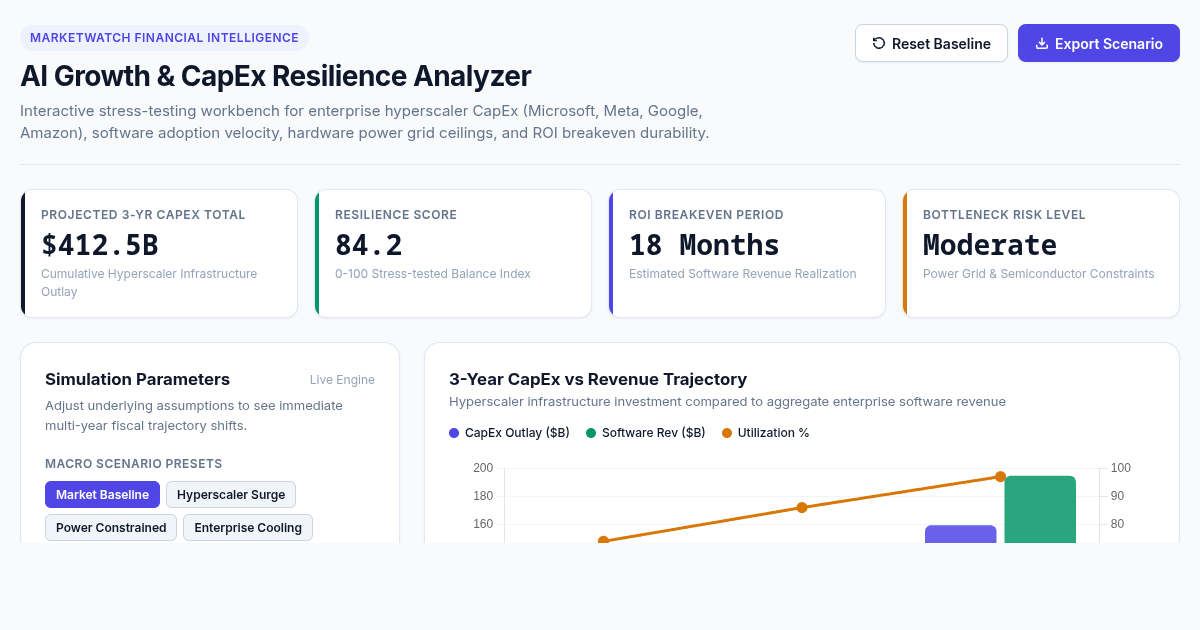
Task: Select the Hyperscaler Surge preset
Action: click(x=231, y=494)
